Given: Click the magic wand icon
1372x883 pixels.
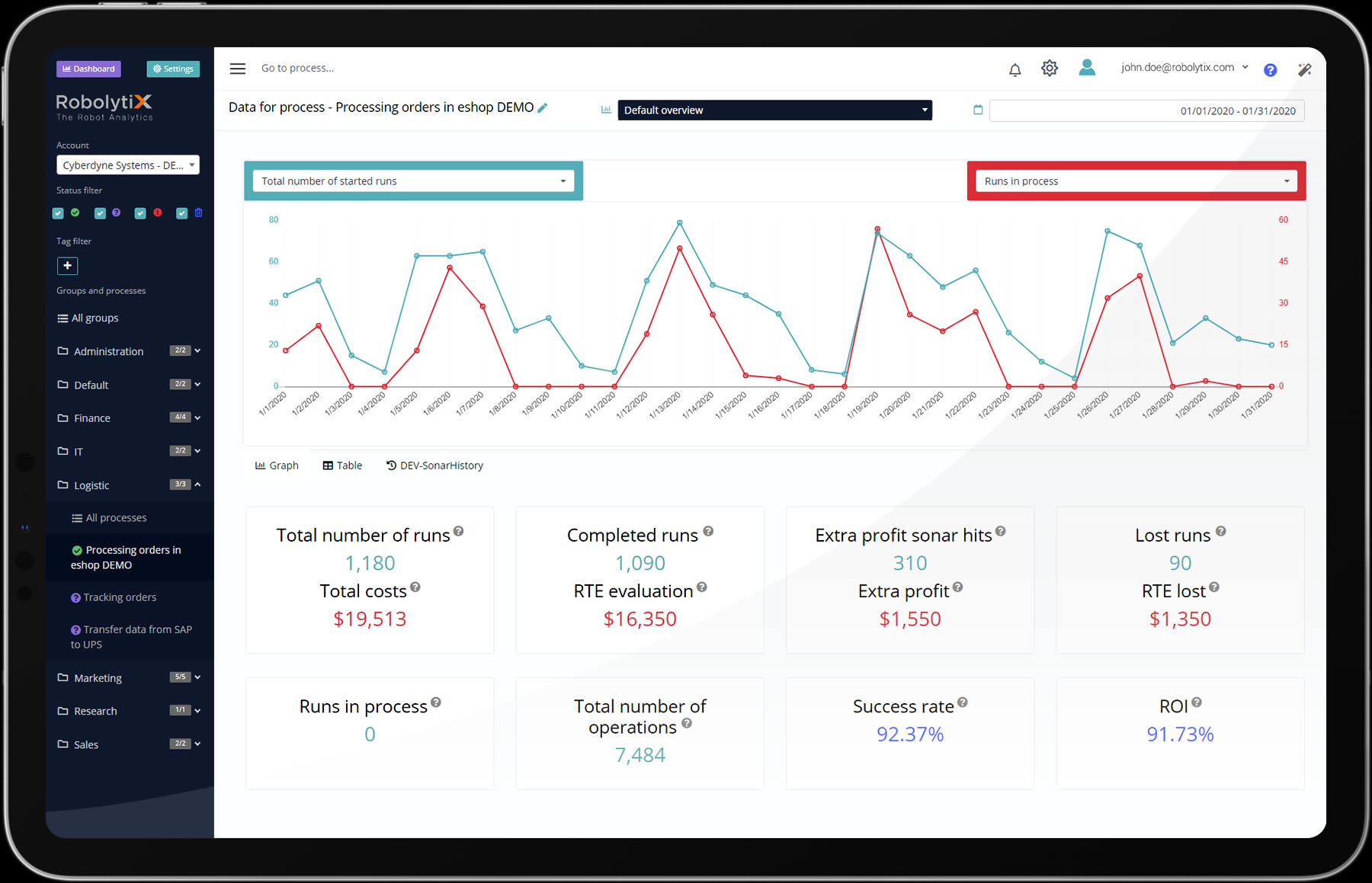Looking at the screenshot, I should [x=1304, y=69].
